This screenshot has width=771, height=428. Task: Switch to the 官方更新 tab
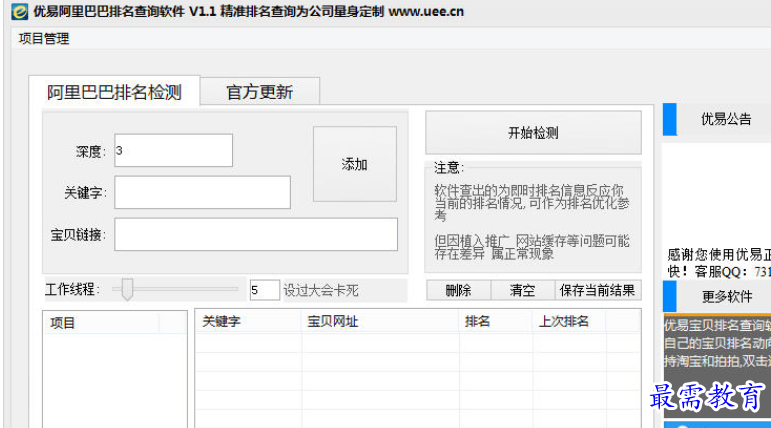click(260, 92)
